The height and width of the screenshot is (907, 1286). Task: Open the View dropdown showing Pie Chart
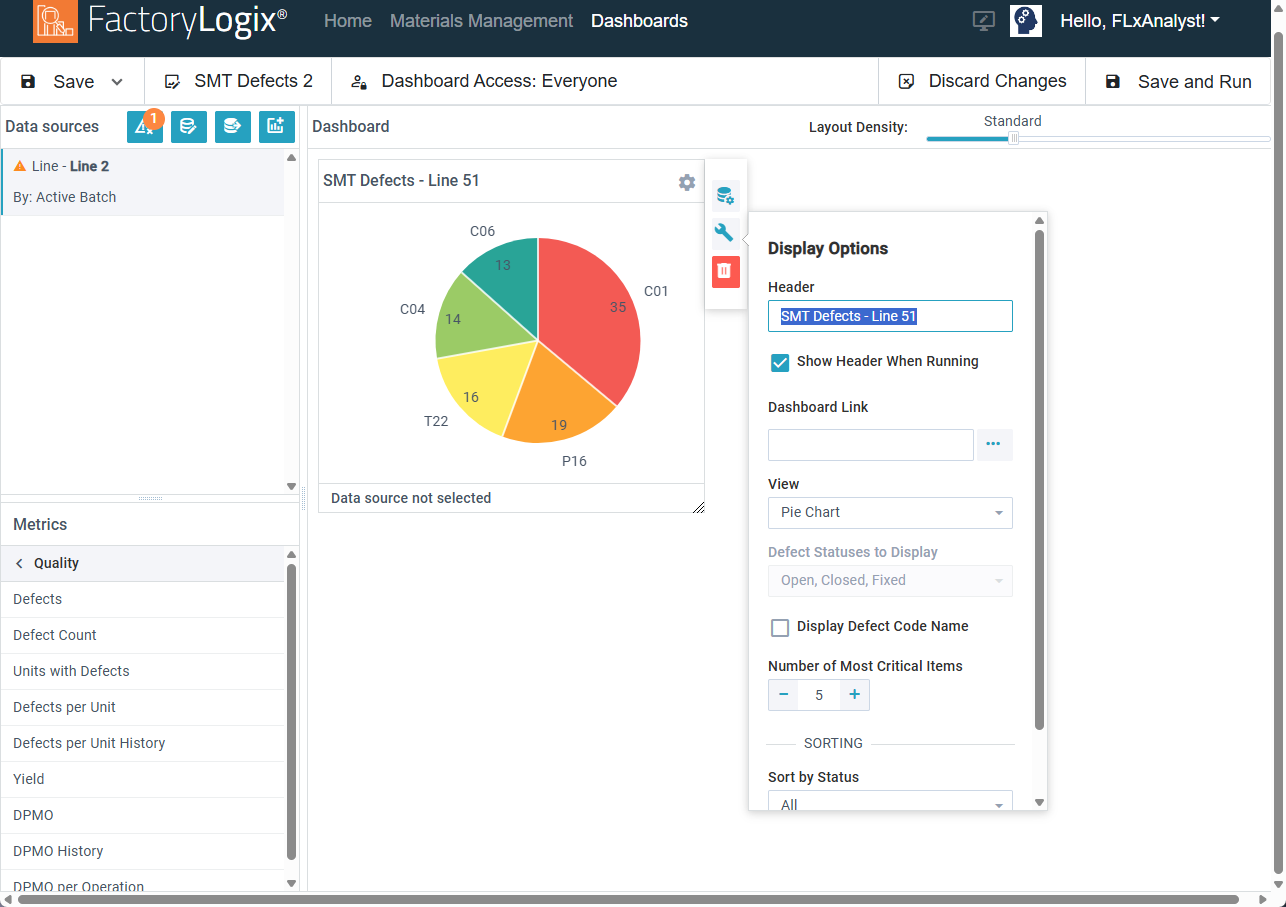pos(890,513)
